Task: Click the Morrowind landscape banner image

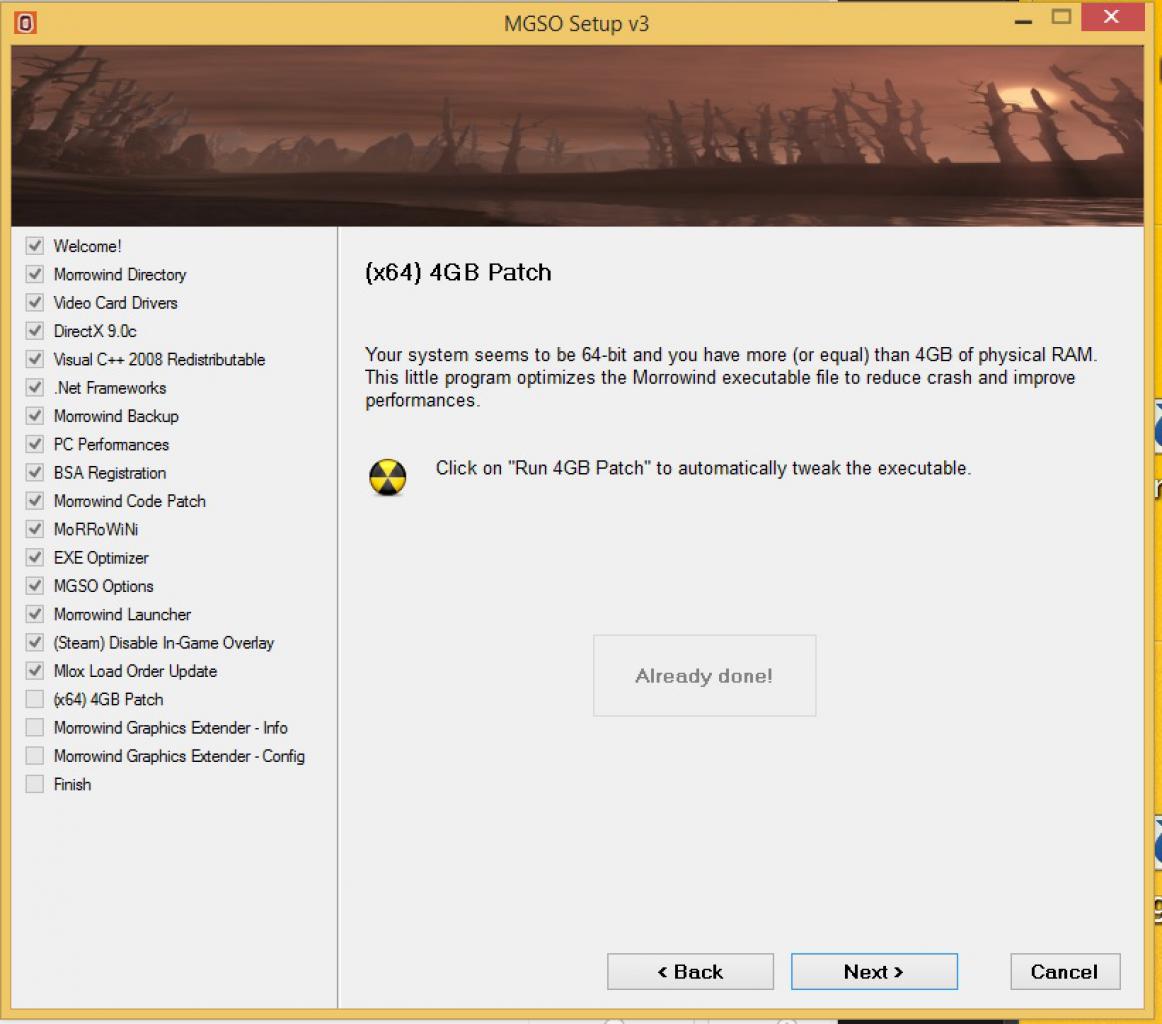Action: coord(577,136)
